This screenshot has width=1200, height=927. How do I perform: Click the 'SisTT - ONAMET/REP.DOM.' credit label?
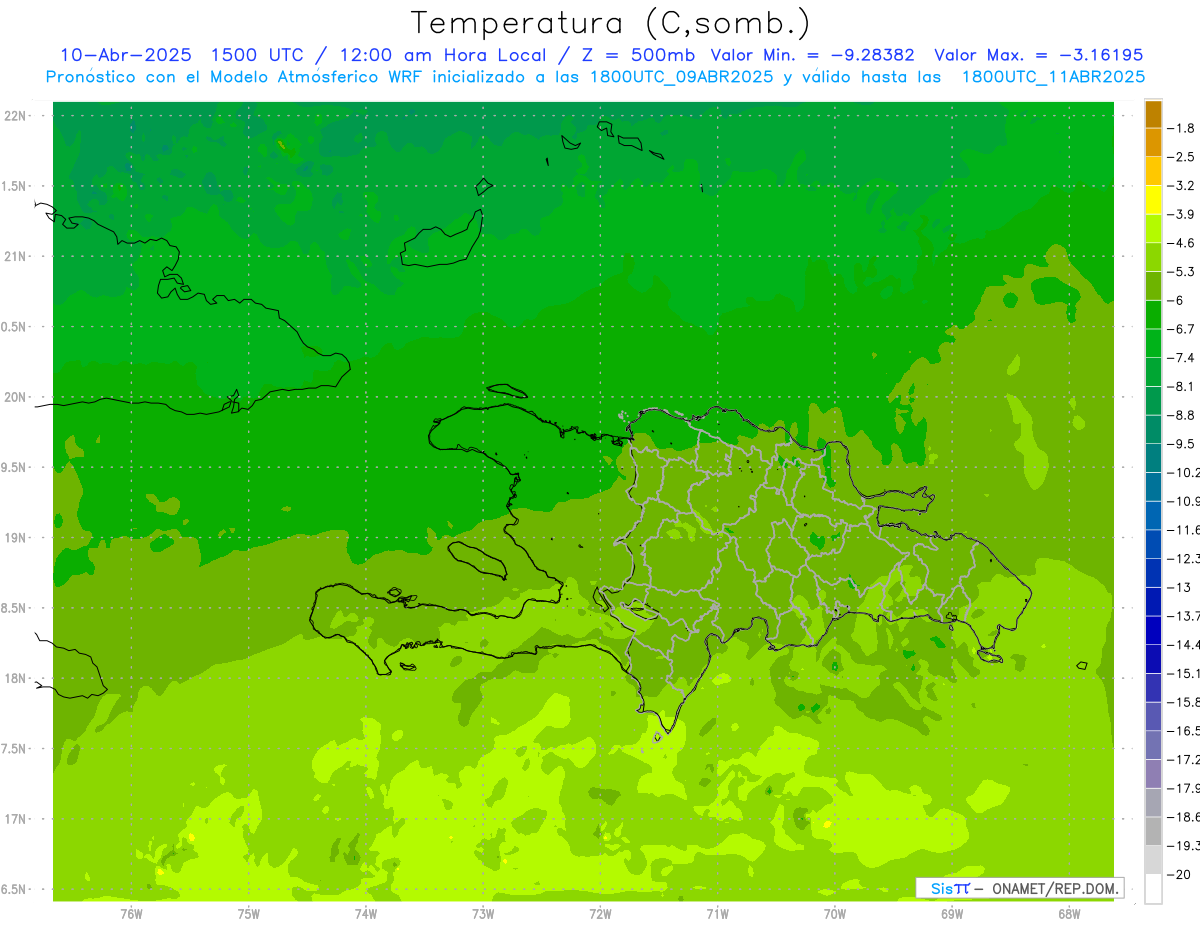pos(1020,888)
